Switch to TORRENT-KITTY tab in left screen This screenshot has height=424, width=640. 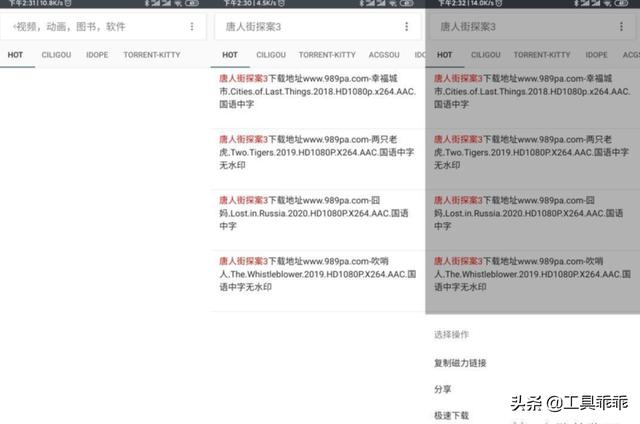coord(152,55)
